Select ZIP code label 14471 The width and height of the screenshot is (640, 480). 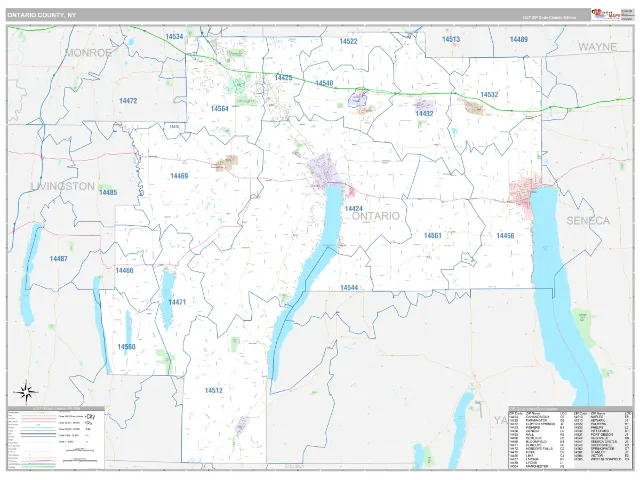click(x=177, y=302)
